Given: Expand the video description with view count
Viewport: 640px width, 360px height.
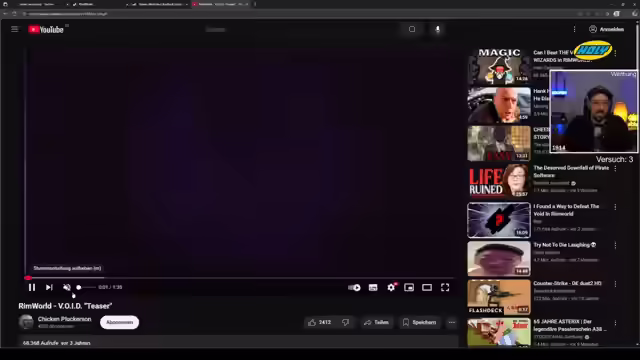Looking at the screenshot, I should click(238, 342).
